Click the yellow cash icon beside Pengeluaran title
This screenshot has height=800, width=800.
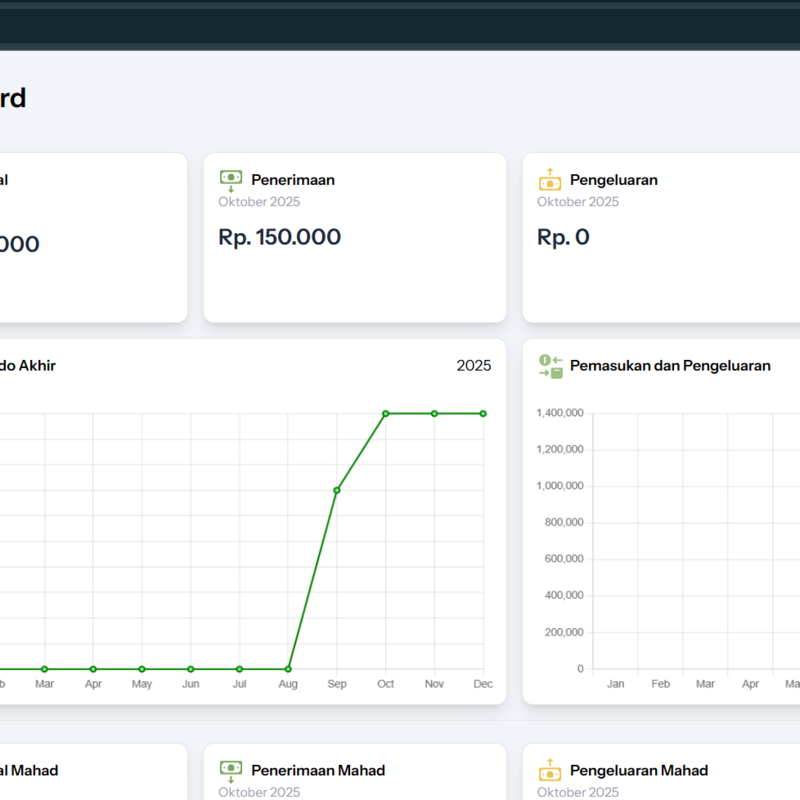click(x=549, y=180)
